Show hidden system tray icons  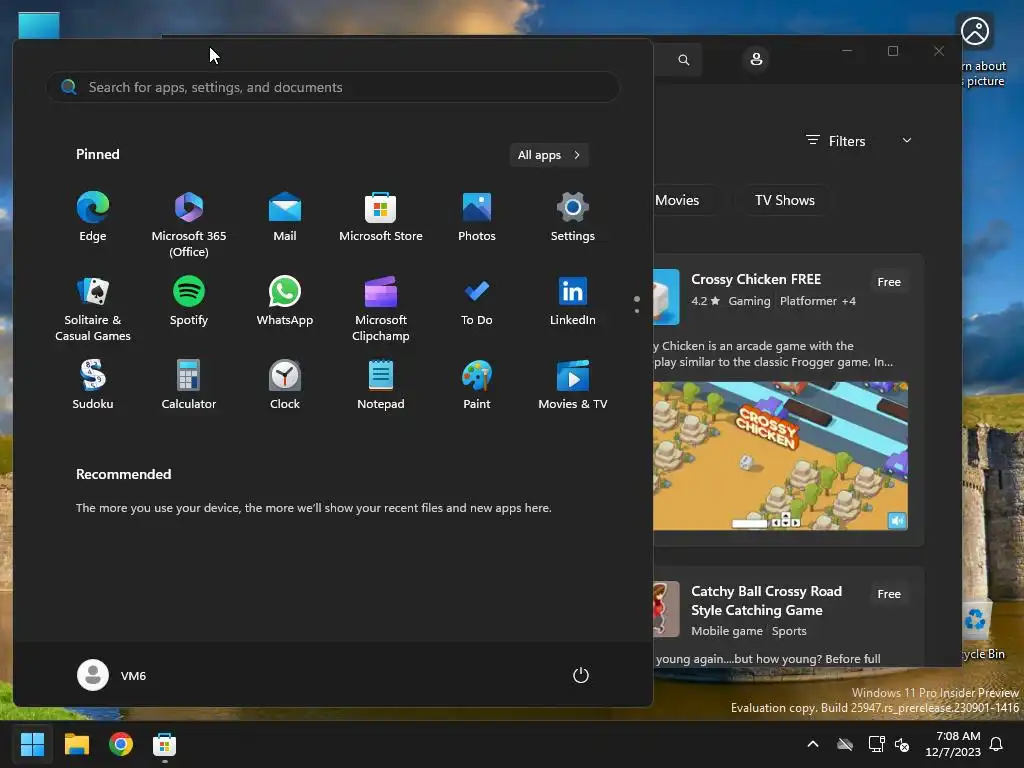[813, 744]
